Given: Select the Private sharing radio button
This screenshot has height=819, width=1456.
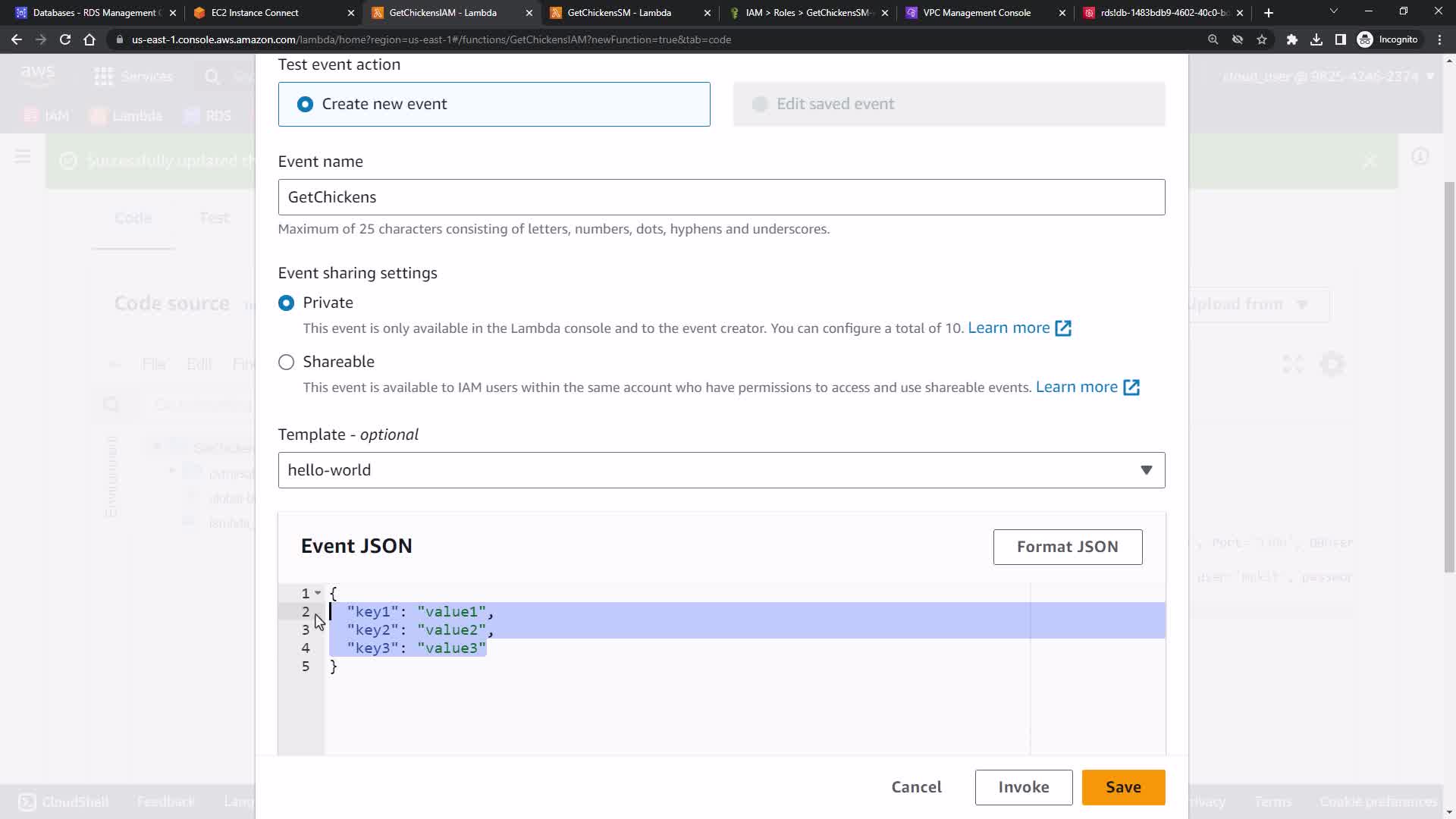Looking at the screenshot, I should coord(286,303).
